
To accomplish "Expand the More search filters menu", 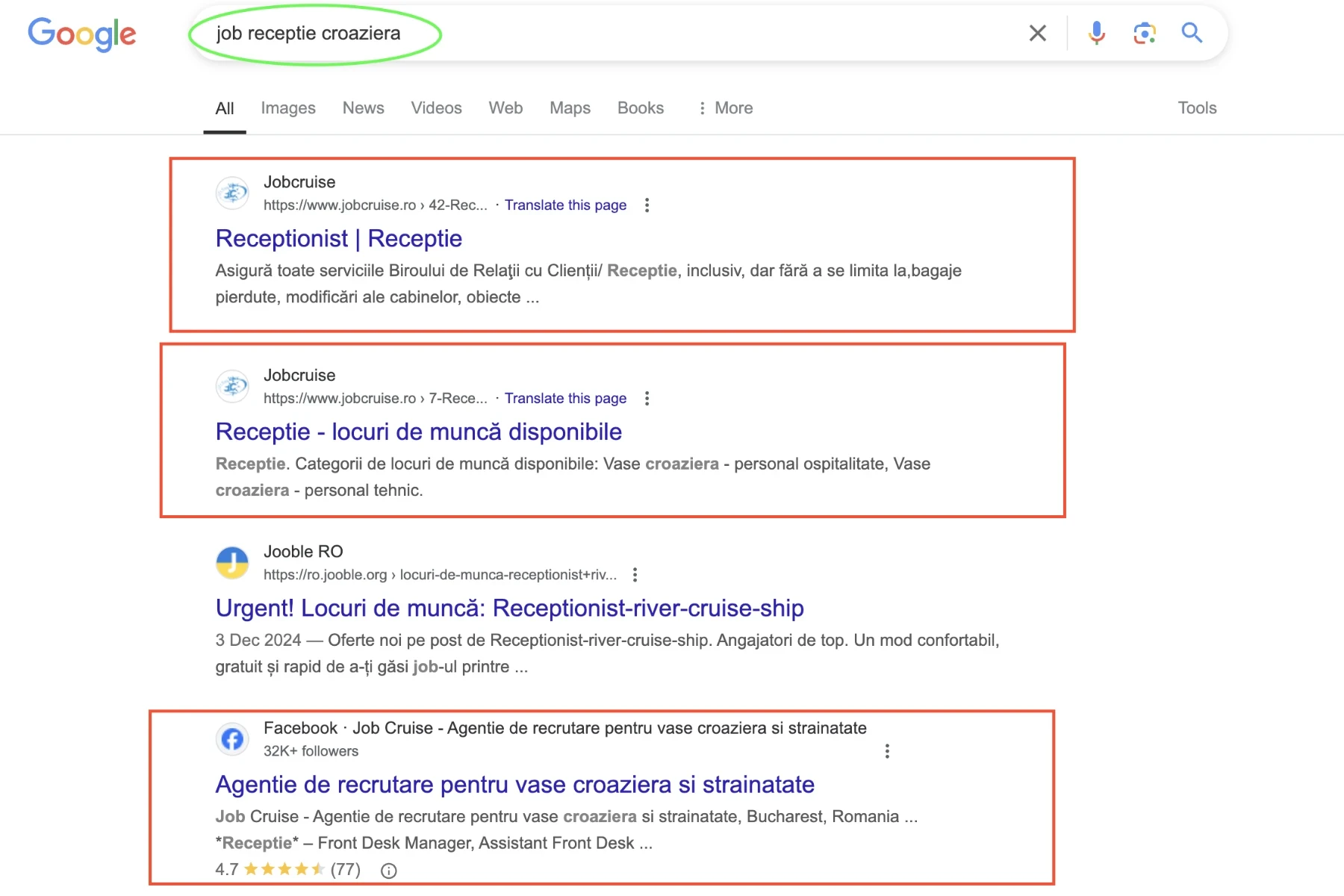I will point(725,108).
